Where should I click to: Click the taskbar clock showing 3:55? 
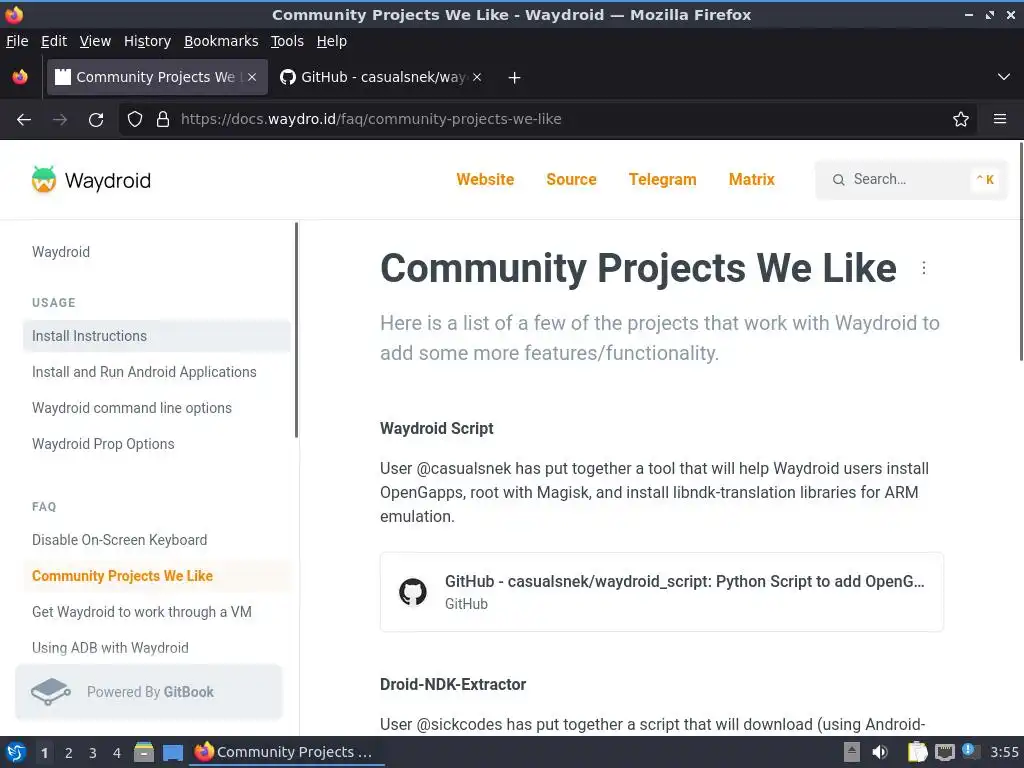tap(1004, 752)
